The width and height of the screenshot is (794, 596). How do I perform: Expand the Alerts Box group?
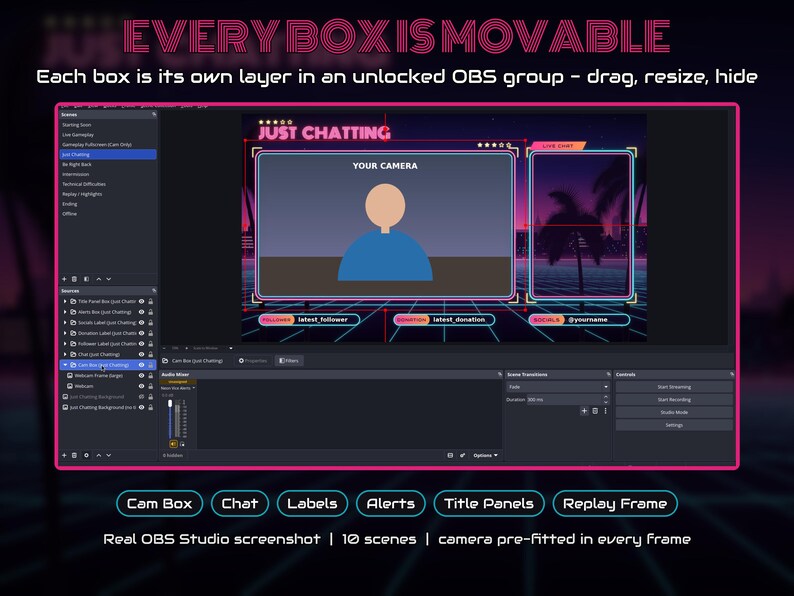pyautogui.click(x=65, y=312)
